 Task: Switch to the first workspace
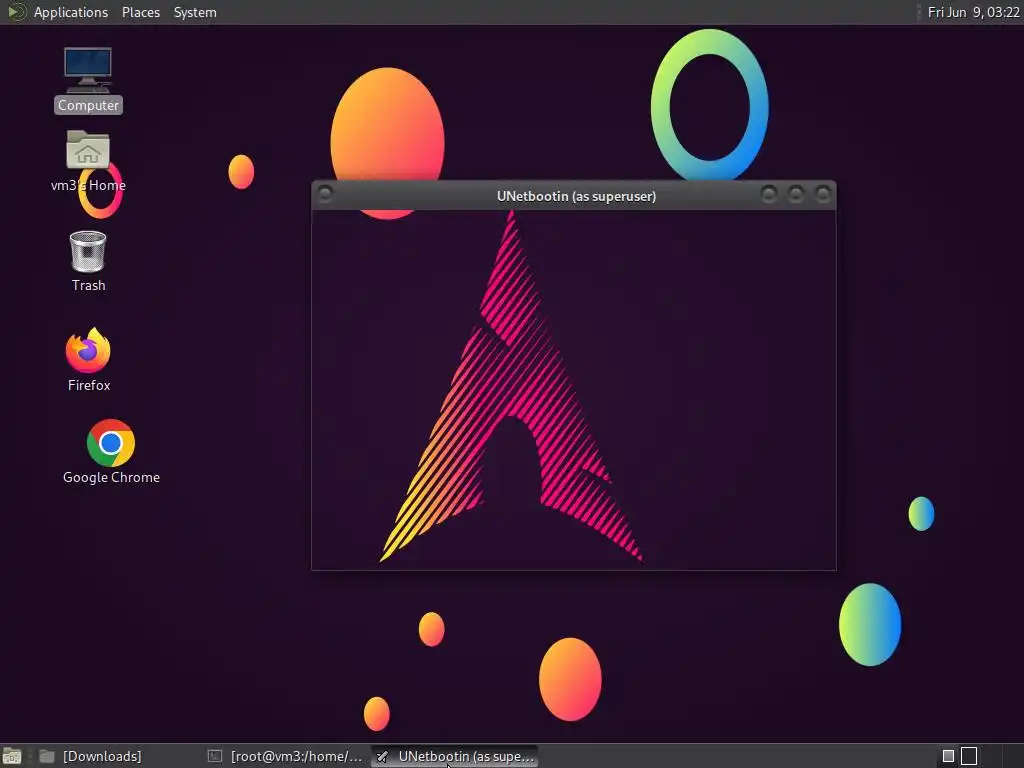[948, 756]
